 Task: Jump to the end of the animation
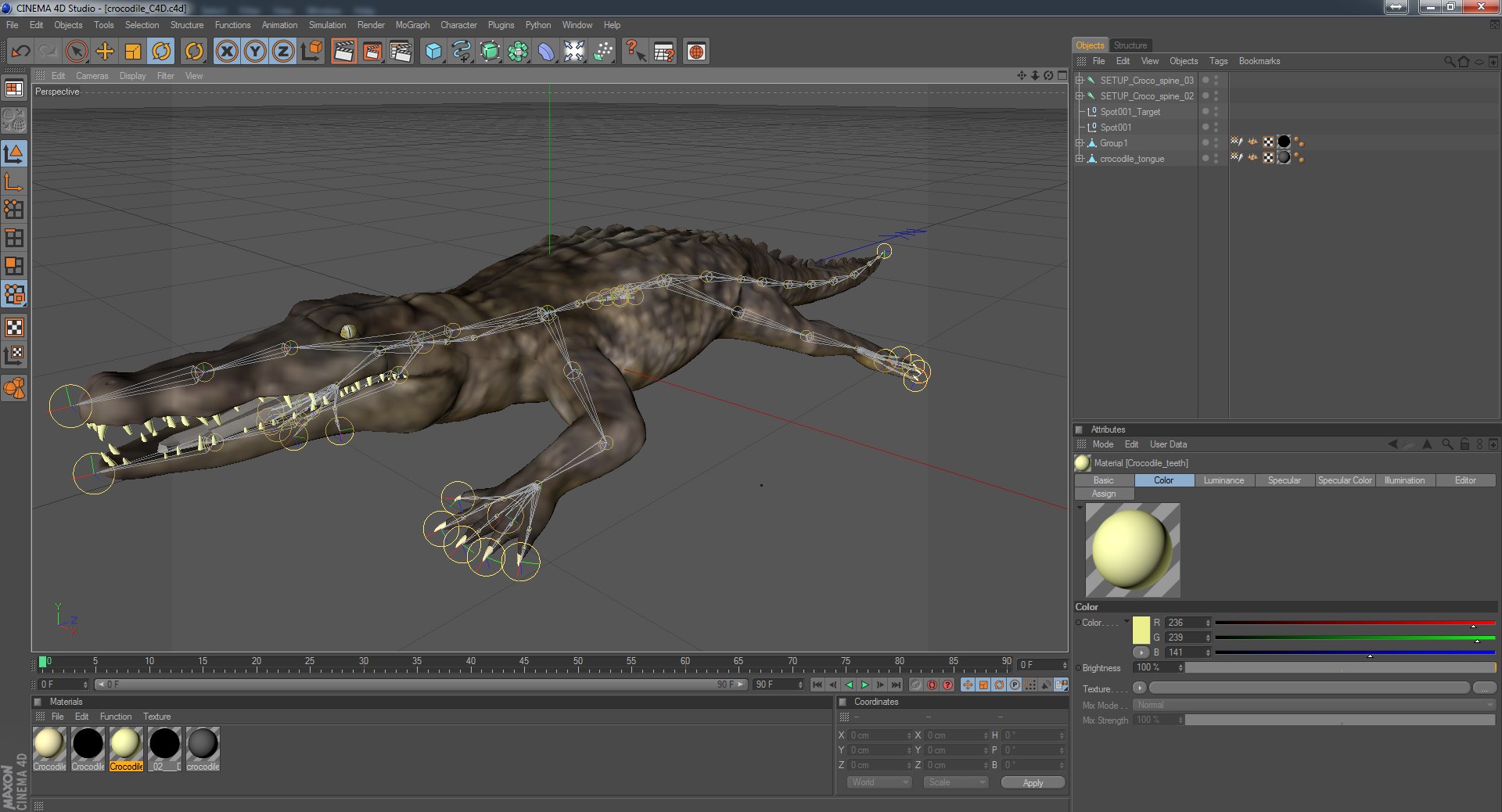click(x=897, y=684)
